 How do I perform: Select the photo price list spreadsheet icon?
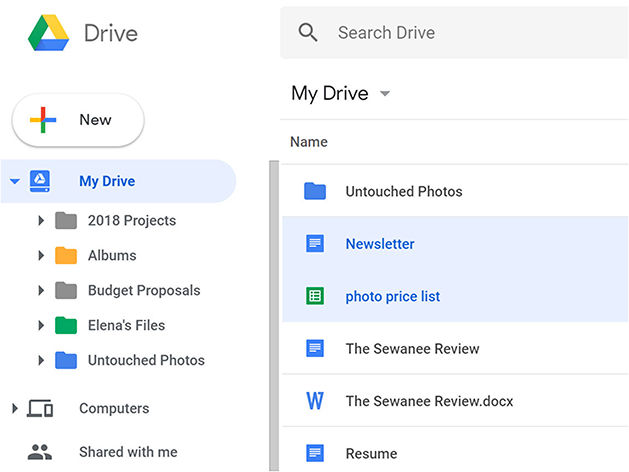[x=315, y=296]
